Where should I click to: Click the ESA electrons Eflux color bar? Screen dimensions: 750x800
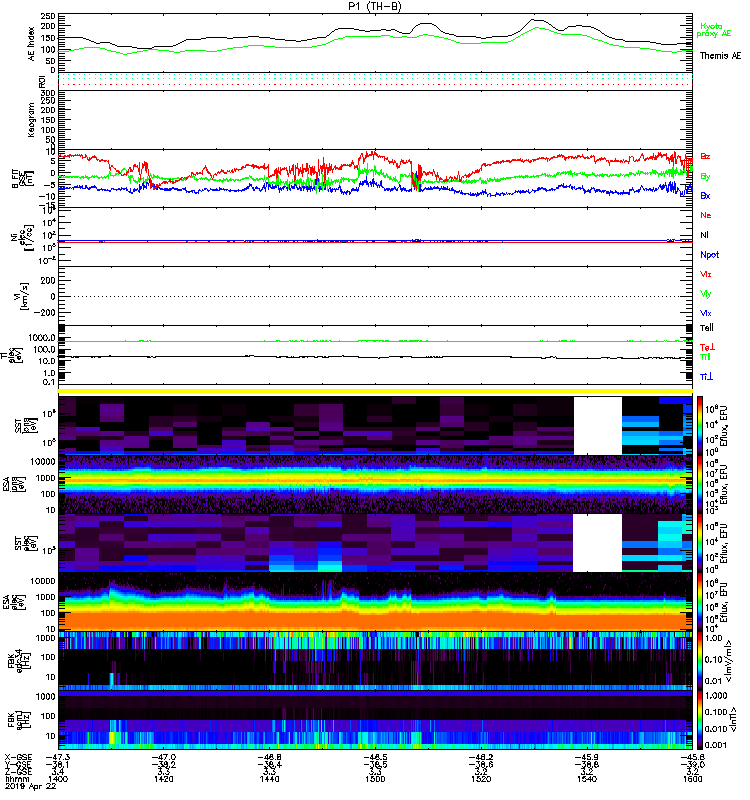(x=699, y=602)
